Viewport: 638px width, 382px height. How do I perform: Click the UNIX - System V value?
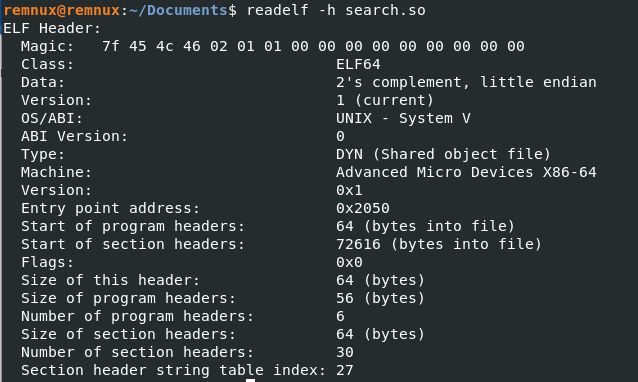point(403,118)
